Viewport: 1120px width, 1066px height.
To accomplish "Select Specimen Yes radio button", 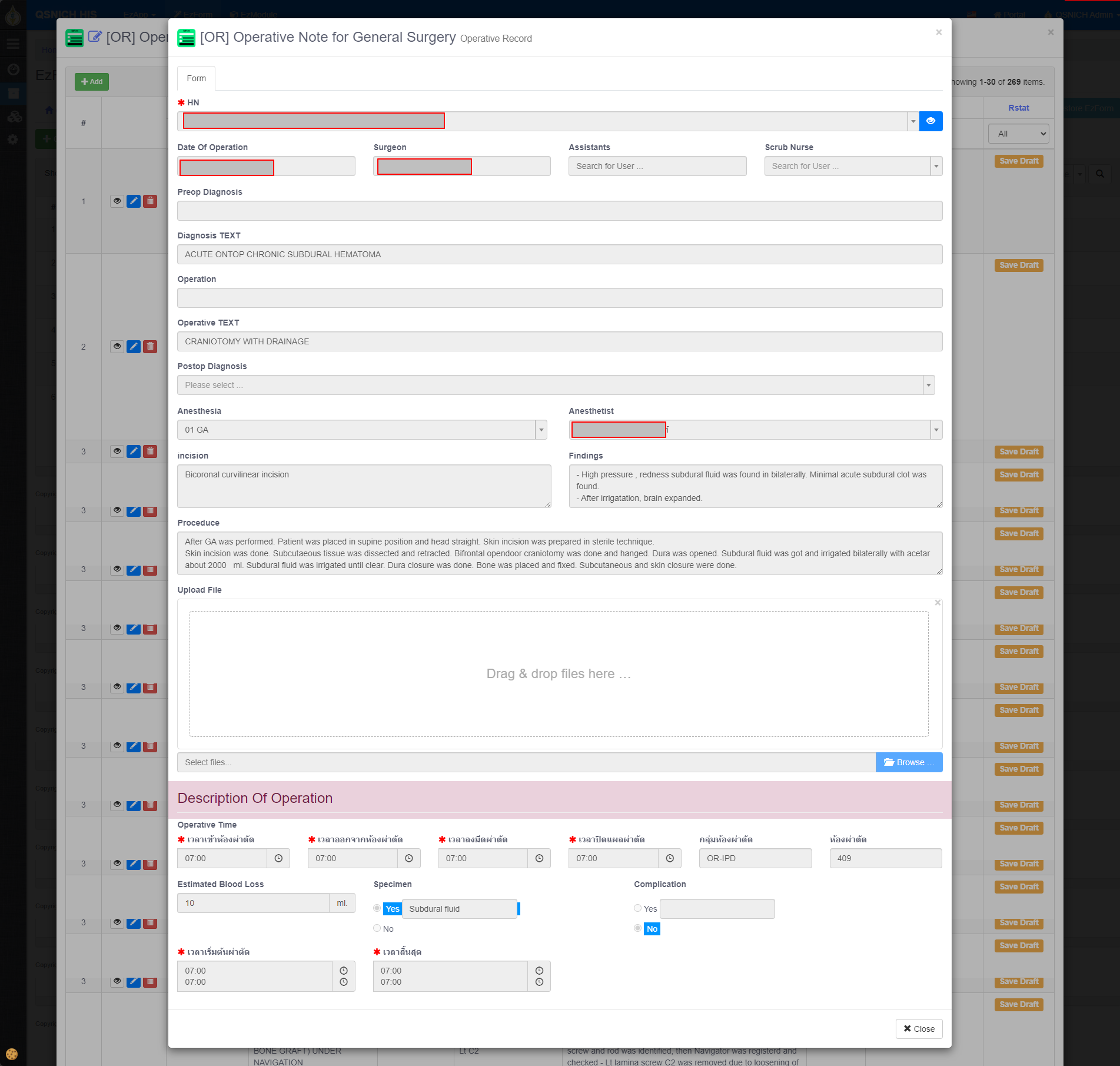I will pos(377,908).
